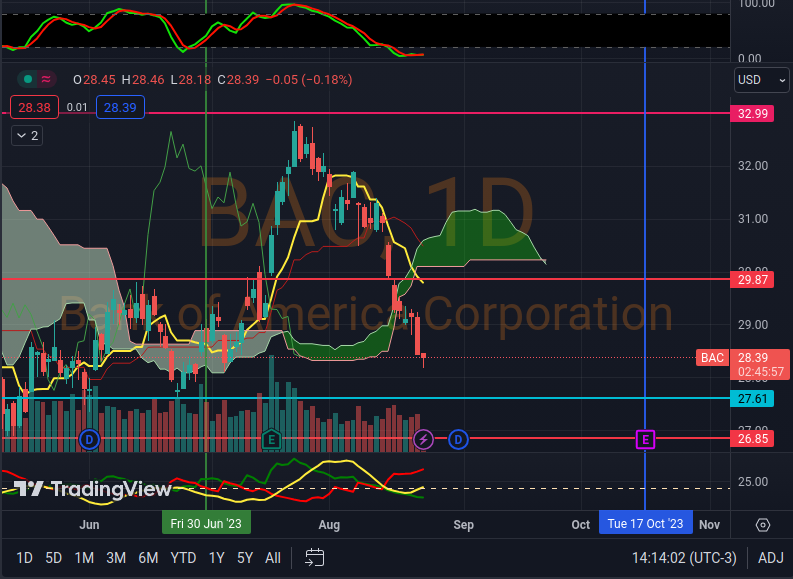Screen dimensions: 793x579
Task: Click the magenta upcoming earnings E marker
Action: click(645, 439)
